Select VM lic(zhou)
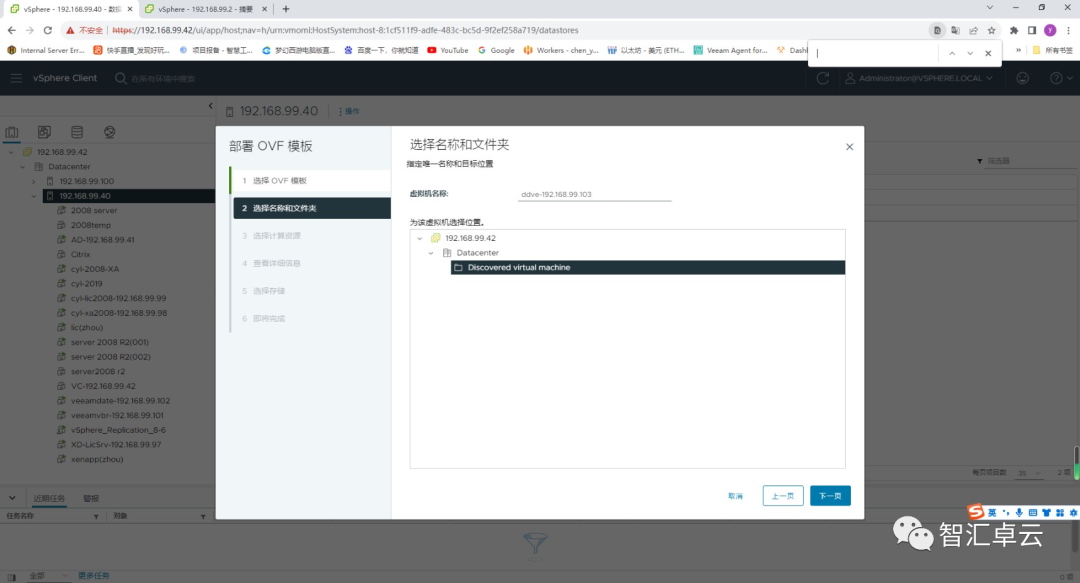Viewport: 1080px width, 583px height. point(86,327)
